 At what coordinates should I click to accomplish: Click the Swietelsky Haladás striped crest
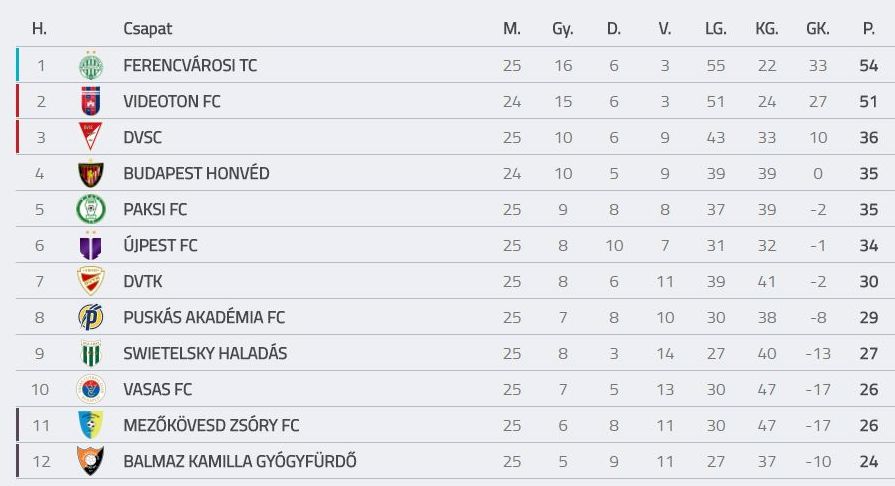pos(91,353)
